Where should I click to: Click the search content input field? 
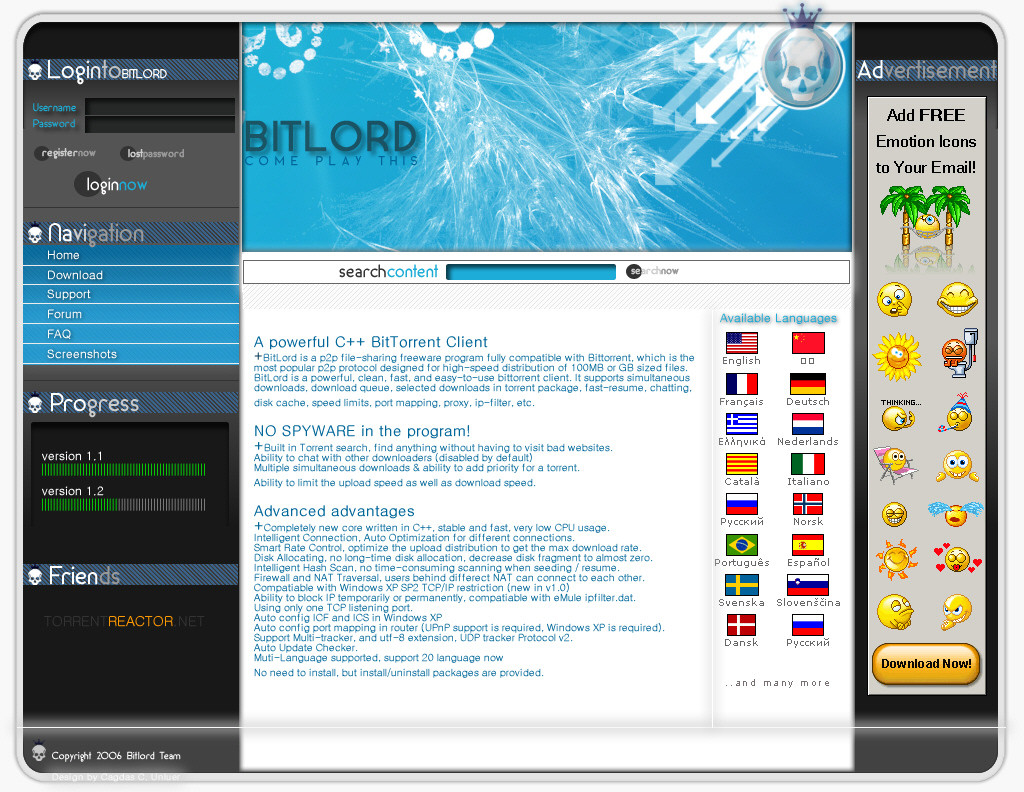pyautogui.click(x=531, y=272)
